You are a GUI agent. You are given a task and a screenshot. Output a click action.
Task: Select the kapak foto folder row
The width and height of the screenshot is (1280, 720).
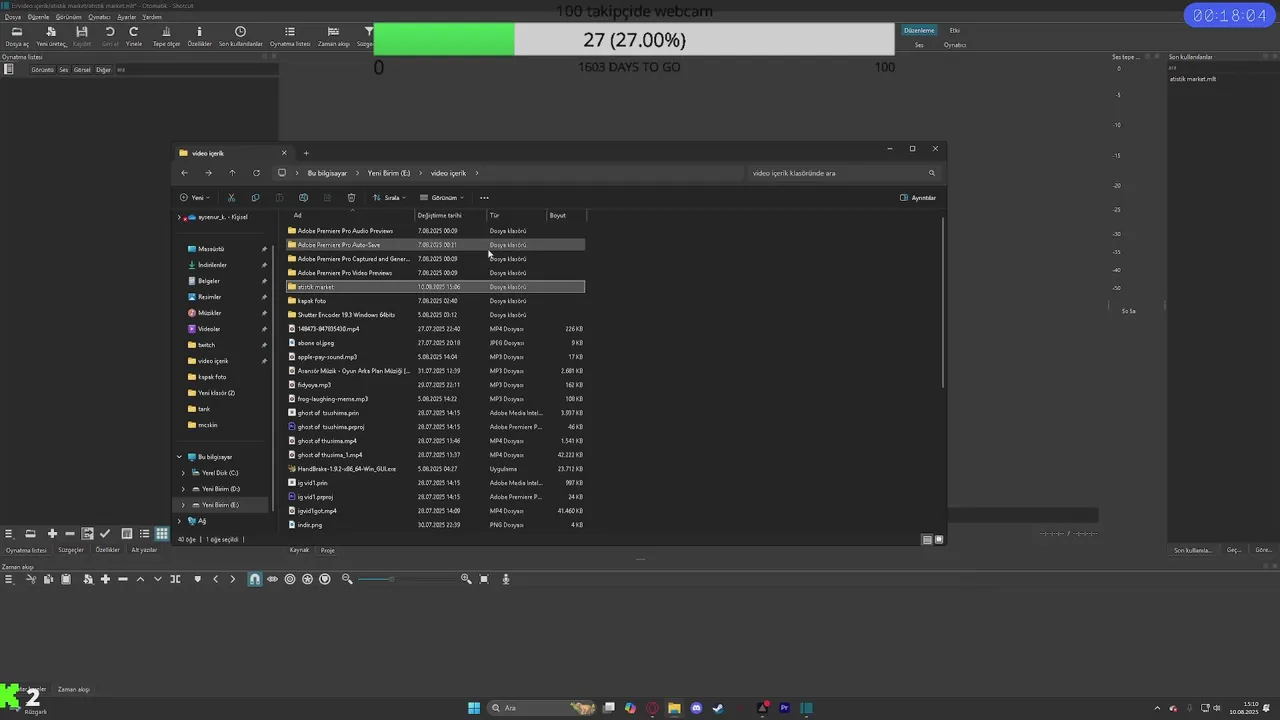[x=435, y=301]
